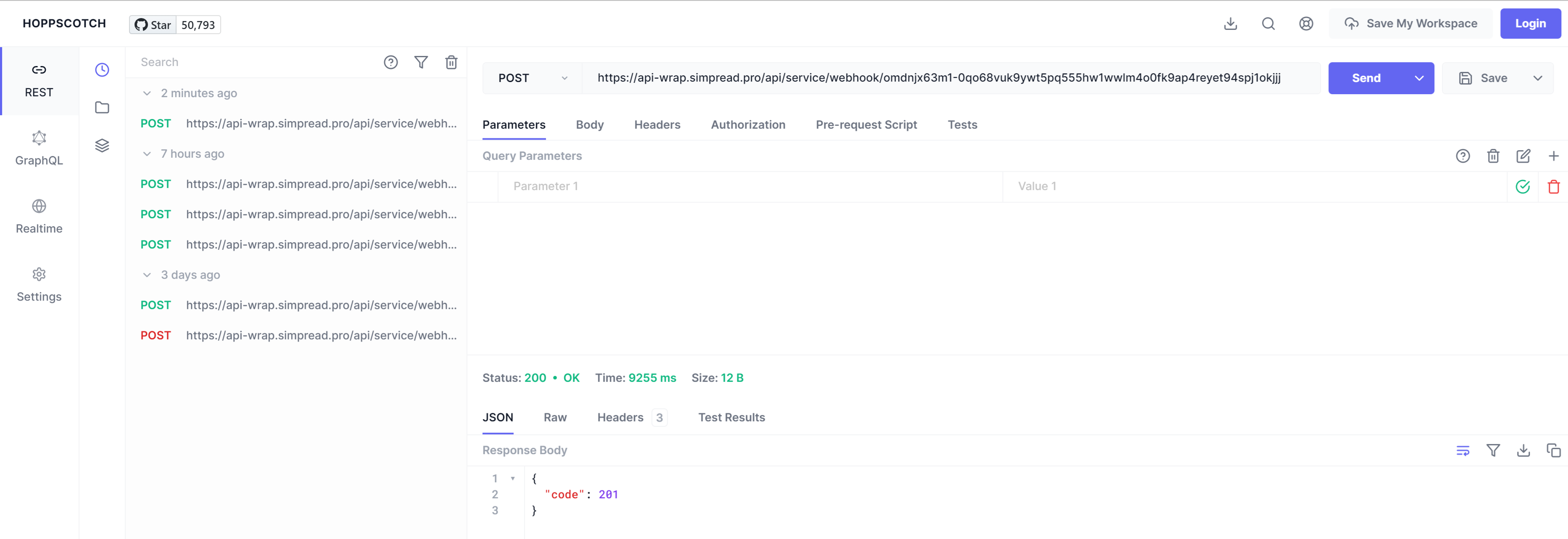
Task: Open the Collections folder icon
Action: click(102, 108)
